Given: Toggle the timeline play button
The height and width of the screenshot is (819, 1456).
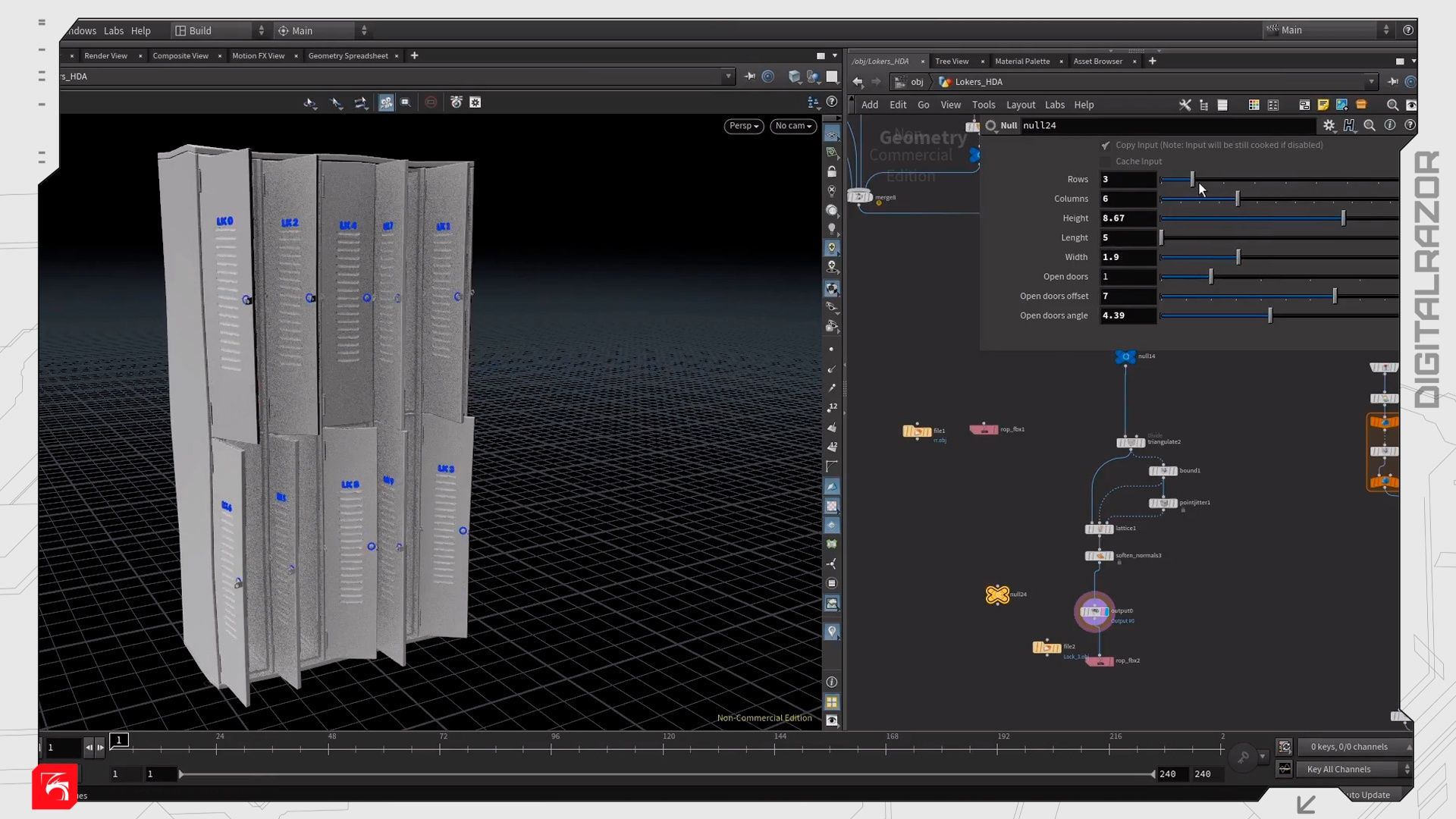Looking at the screenshot, I should click(100, 748).
